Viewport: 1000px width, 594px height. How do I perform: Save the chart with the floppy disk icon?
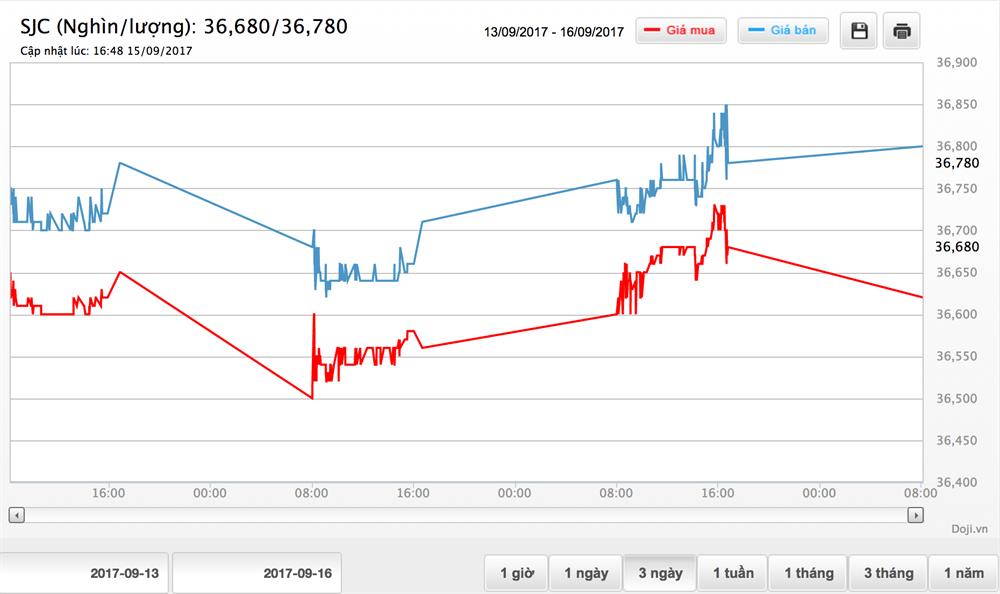coord(858,31)
